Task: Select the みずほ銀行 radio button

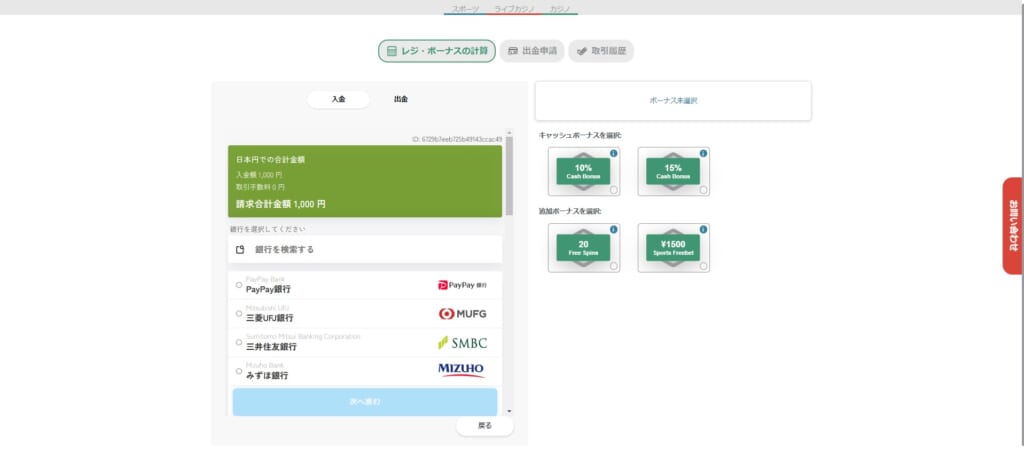Action: click(239, 370)
